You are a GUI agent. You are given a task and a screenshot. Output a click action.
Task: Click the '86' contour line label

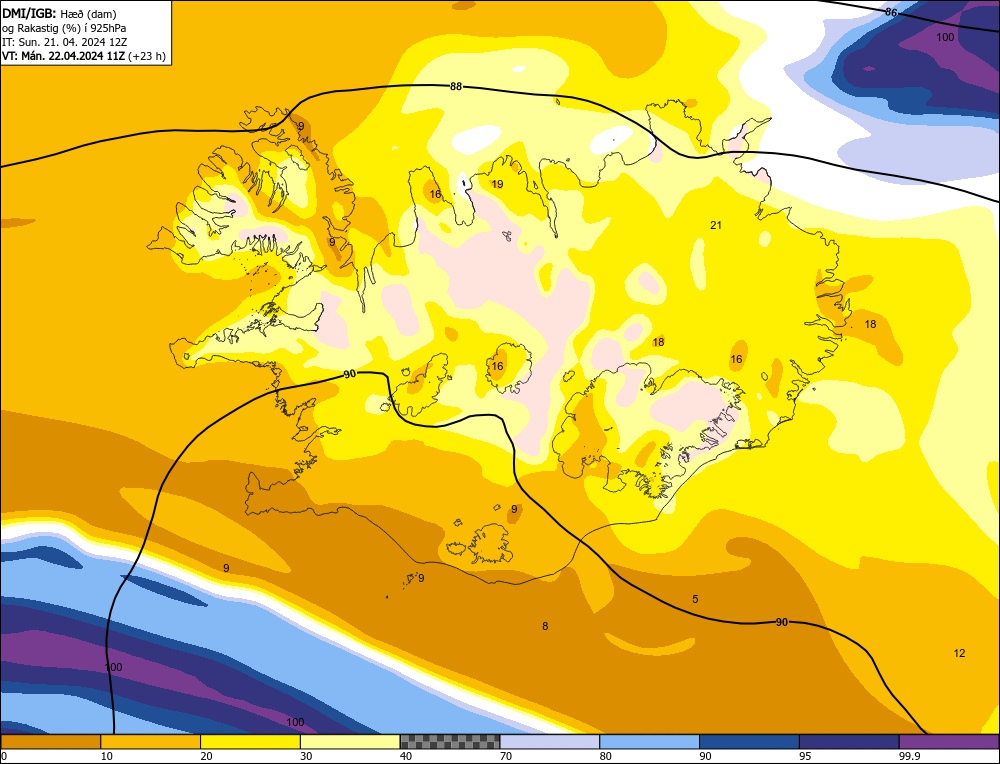[x=891, y=12]
